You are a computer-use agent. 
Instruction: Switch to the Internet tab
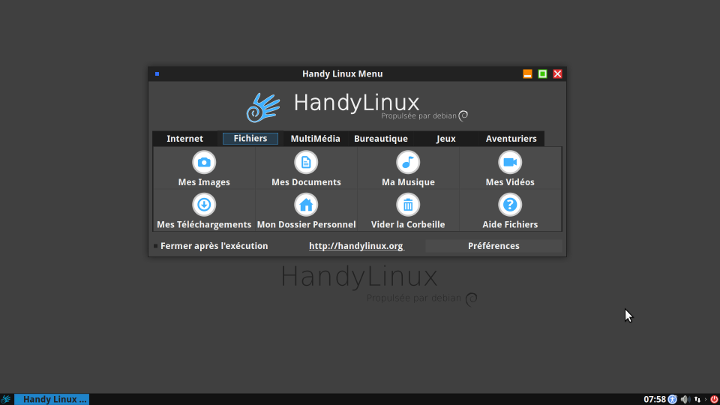pos(185,139)
